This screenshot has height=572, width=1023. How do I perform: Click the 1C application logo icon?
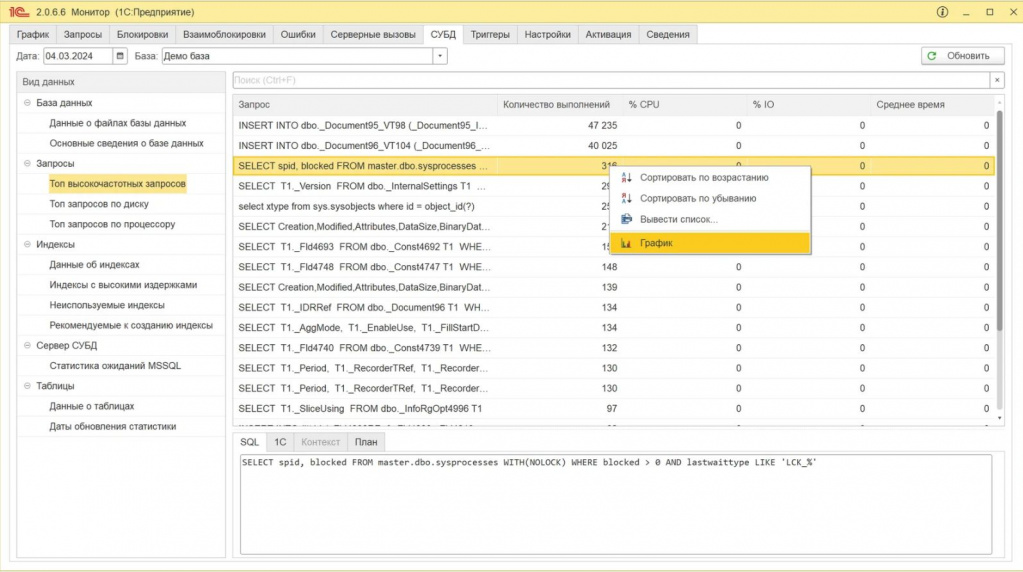19,12
